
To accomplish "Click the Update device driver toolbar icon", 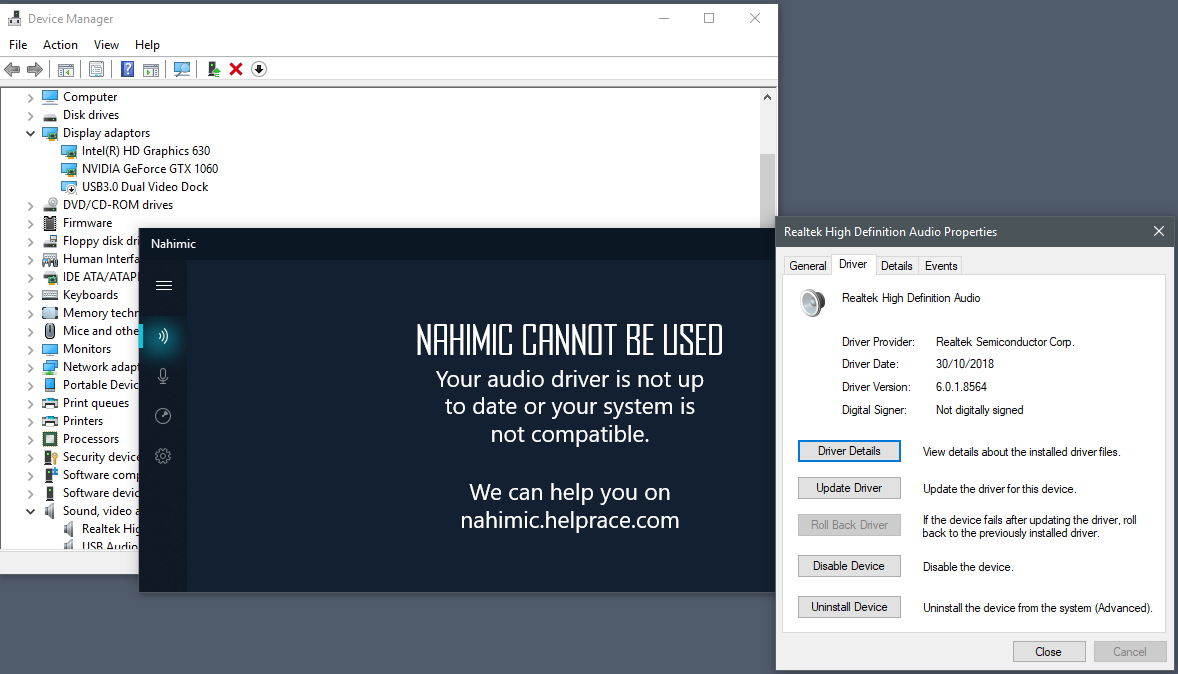I will (x=213, y=69).
